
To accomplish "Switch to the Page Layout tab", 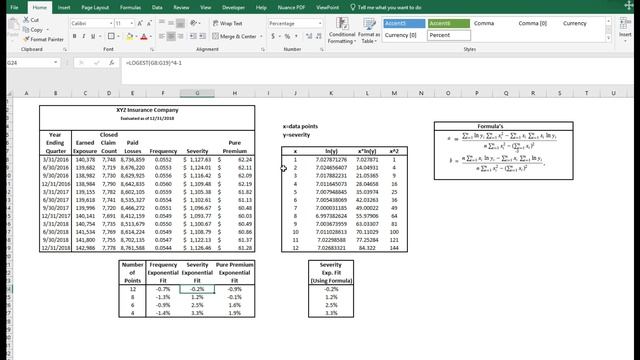I will pyautogui.click(x=95, y=7).
